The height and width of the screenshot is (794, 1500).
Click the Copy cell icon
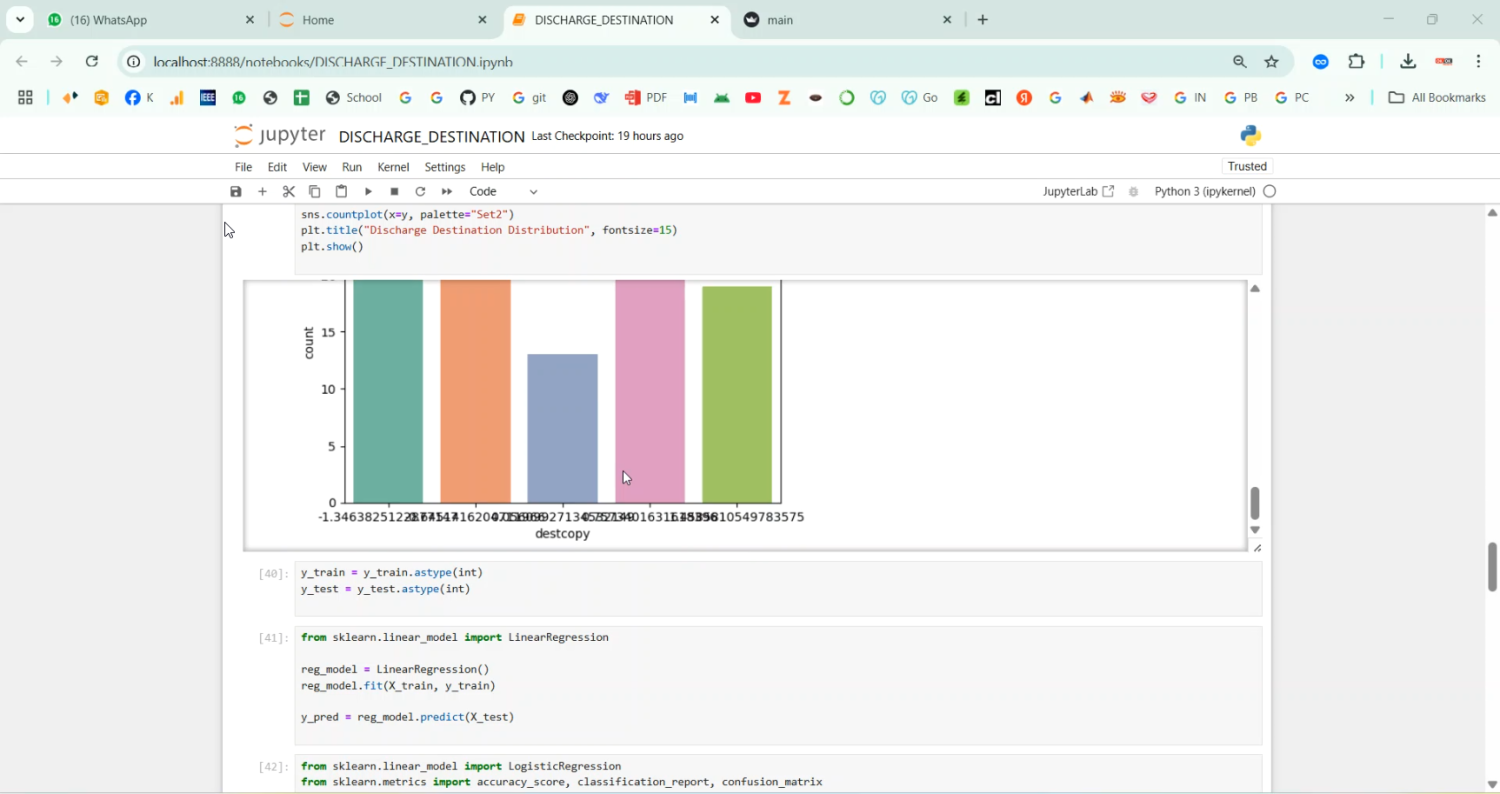click(315, 191)
